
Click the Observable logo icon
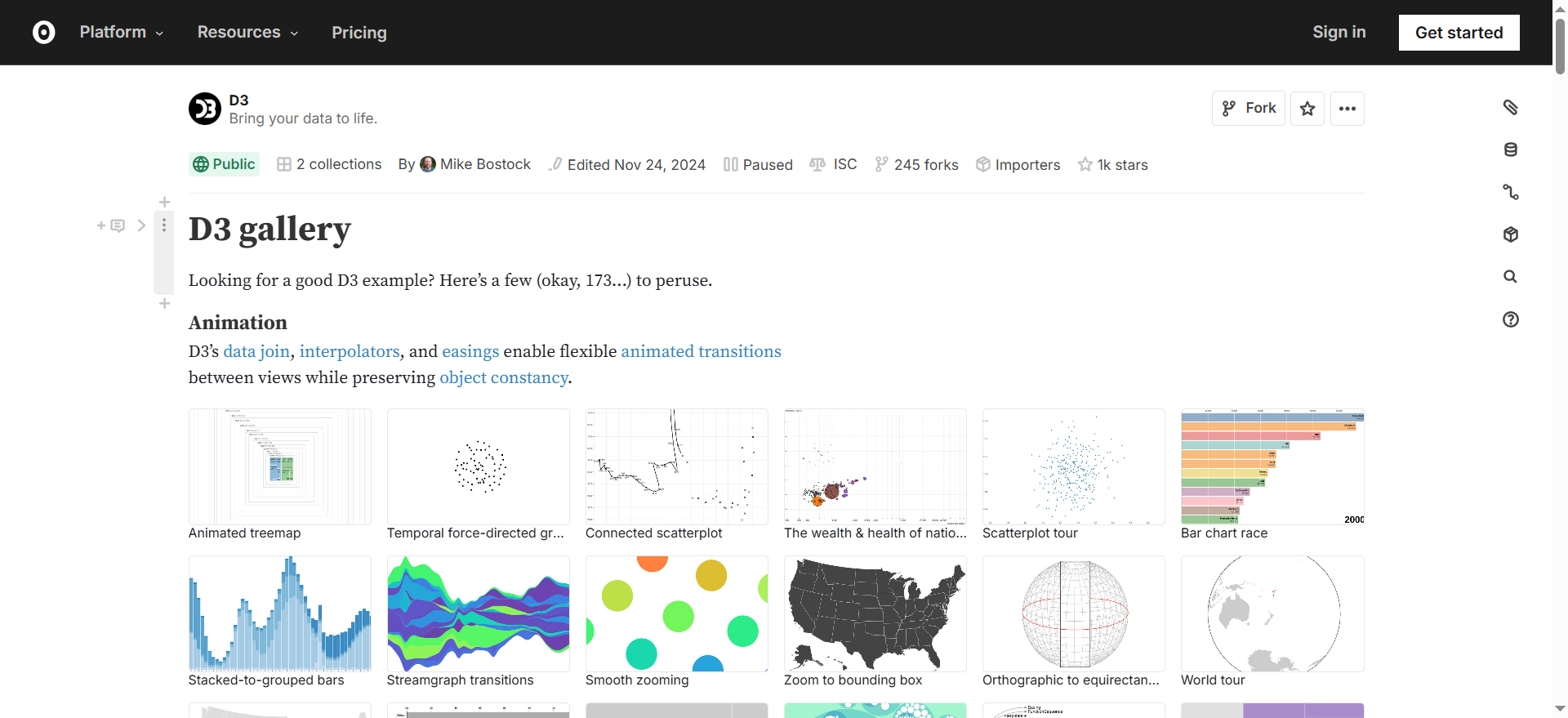43,32
